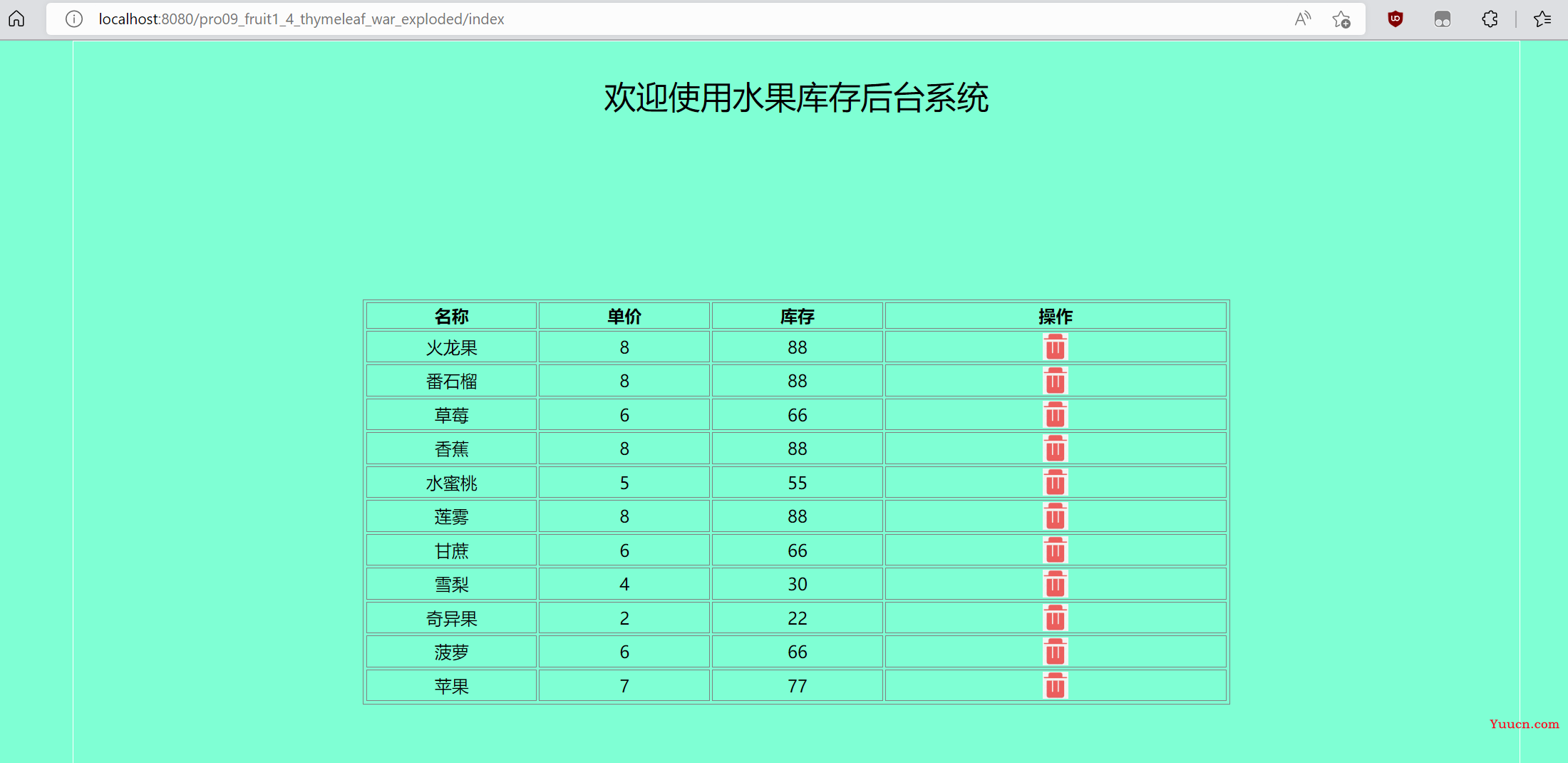
Task: Select the 草莓 name cell
Action: click(x=451, y=415)
